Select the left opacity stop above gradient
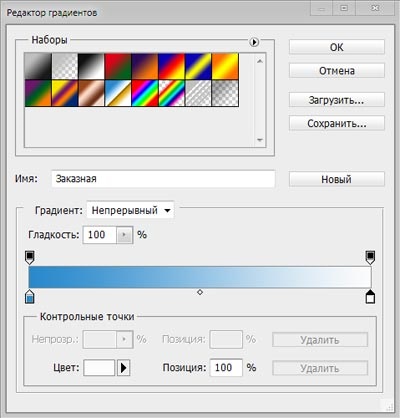 30,258
